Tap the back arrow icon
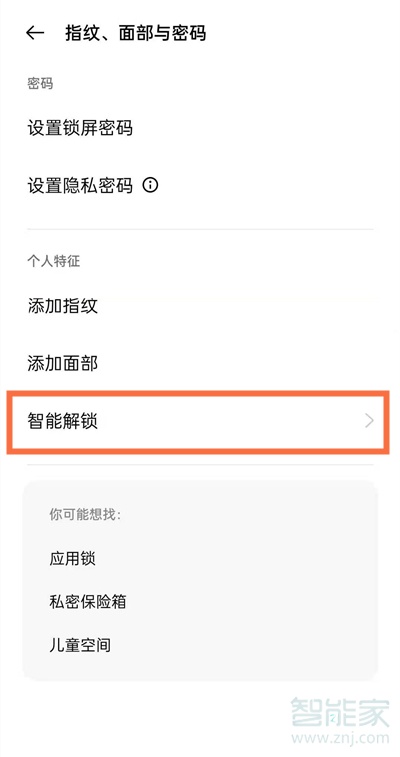This screenshot has width=400, height=757. coord(35,33)
